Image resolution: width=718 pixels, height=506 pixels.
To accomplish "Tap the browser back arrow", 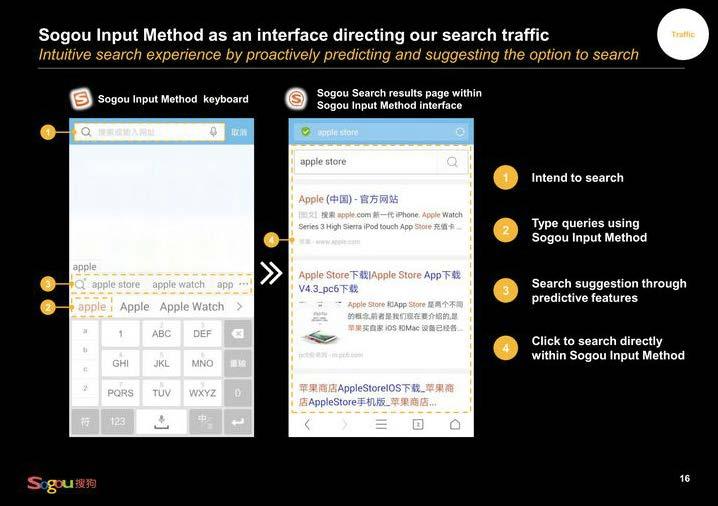I will click(x=307, y=424).
